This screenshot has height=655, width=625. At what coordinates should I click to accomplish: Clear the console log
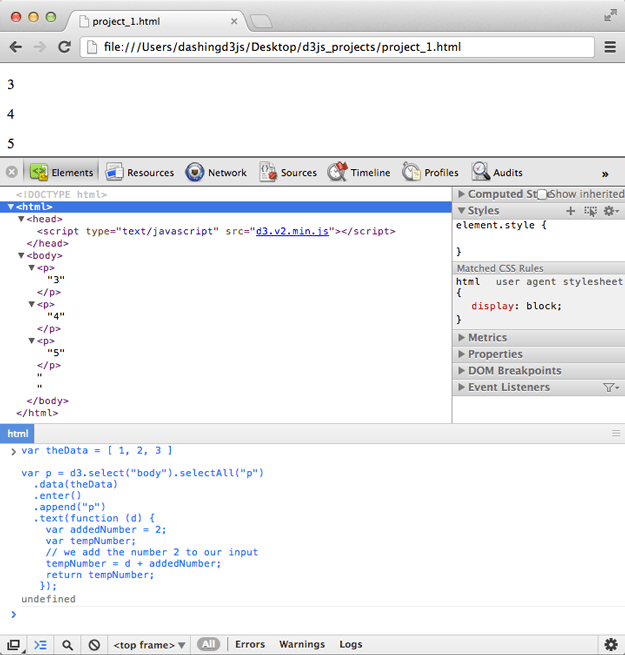[x=94, y=645]
